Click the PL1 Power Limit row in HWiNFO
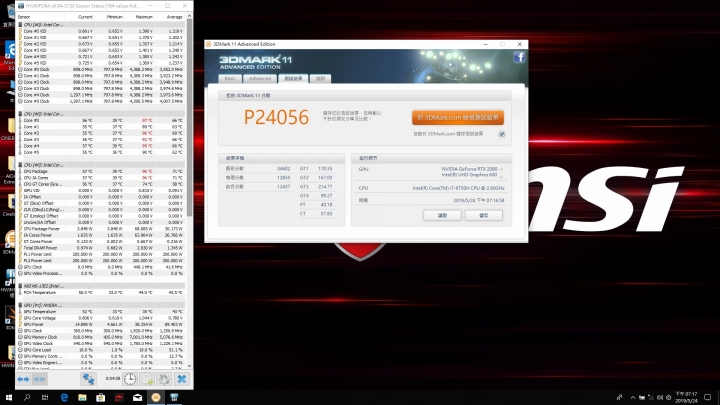Image resolution: width=720 pixels, height=405 pixels. (x=101, y=254)
